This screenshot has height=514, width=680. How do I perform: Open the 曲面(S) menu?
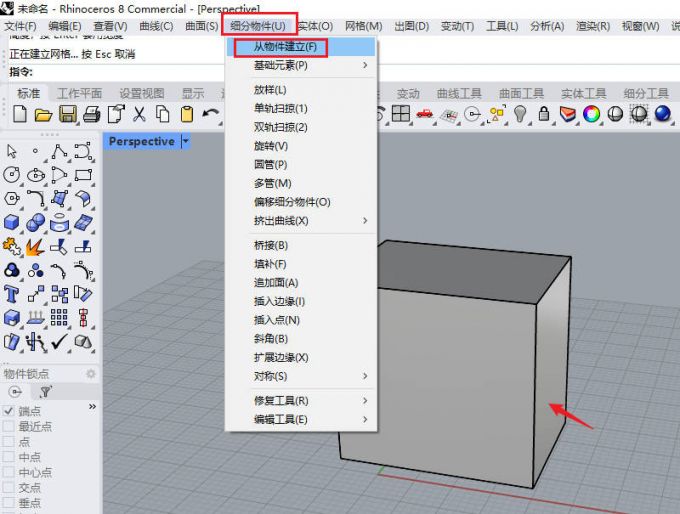(x=201, y=26)
